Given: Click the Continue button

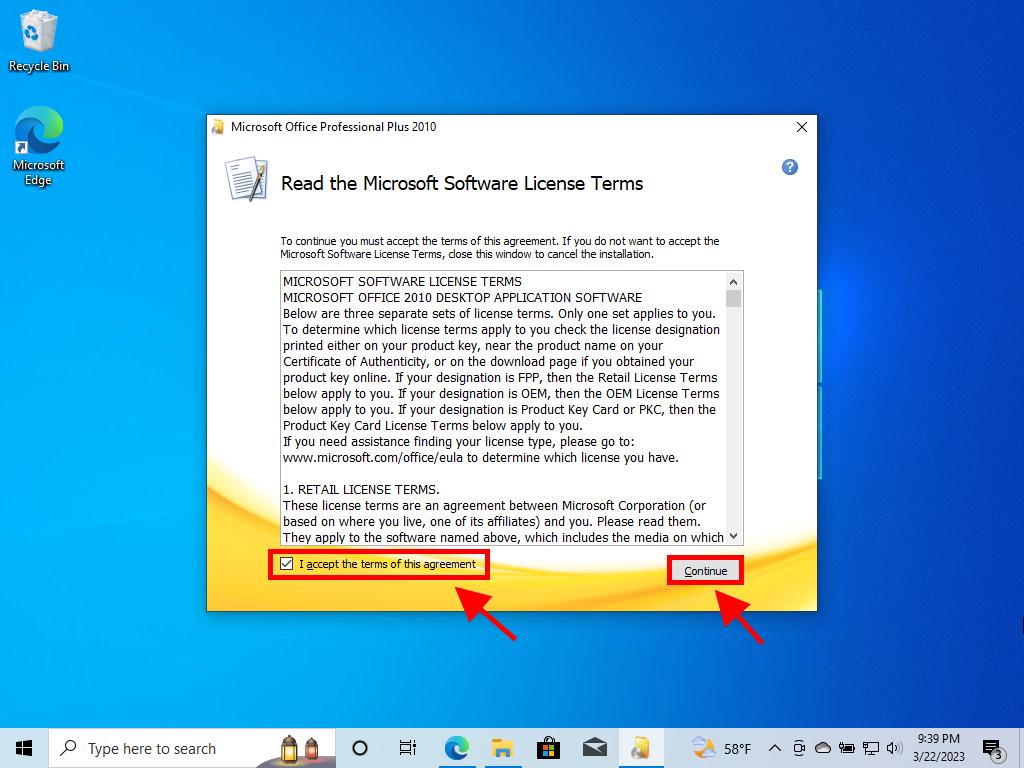Looking at the screenshot, I should 705,571.
